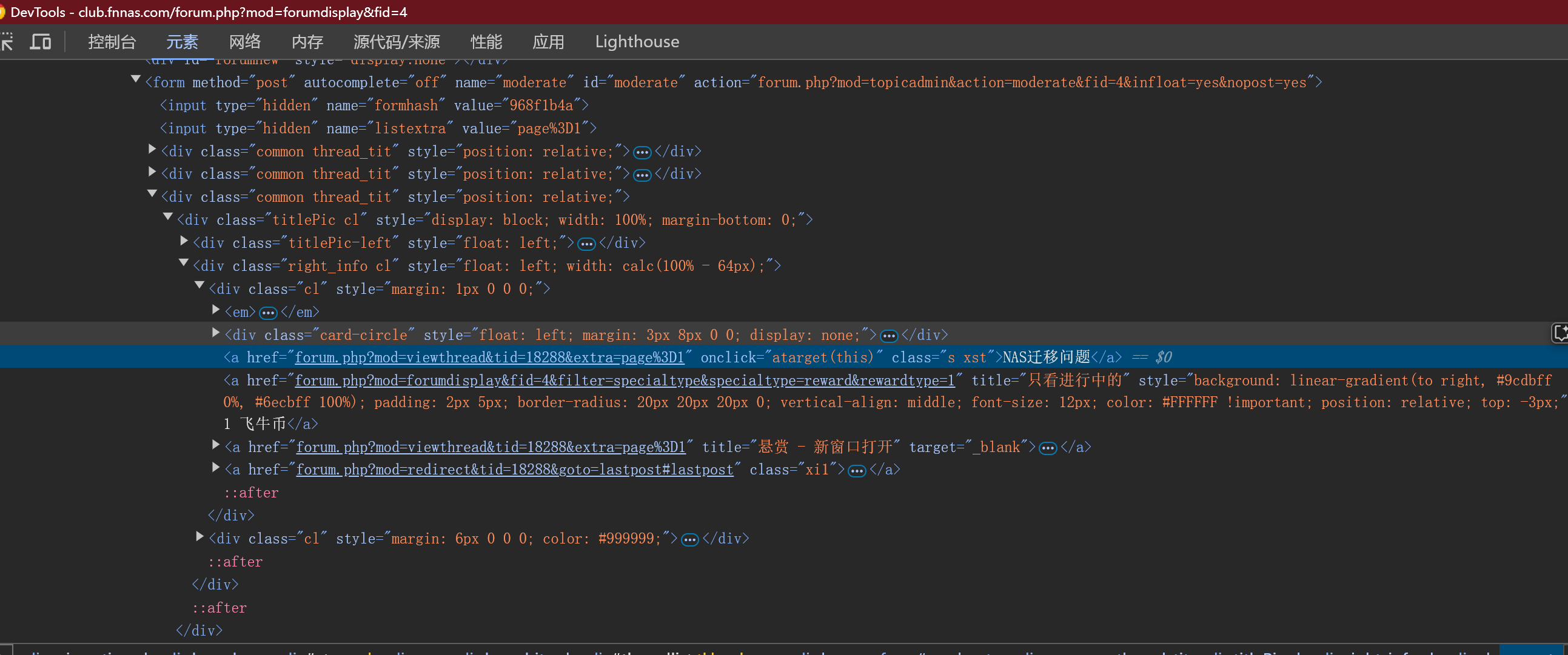Collapse the right_info cl div

[184, 264]
